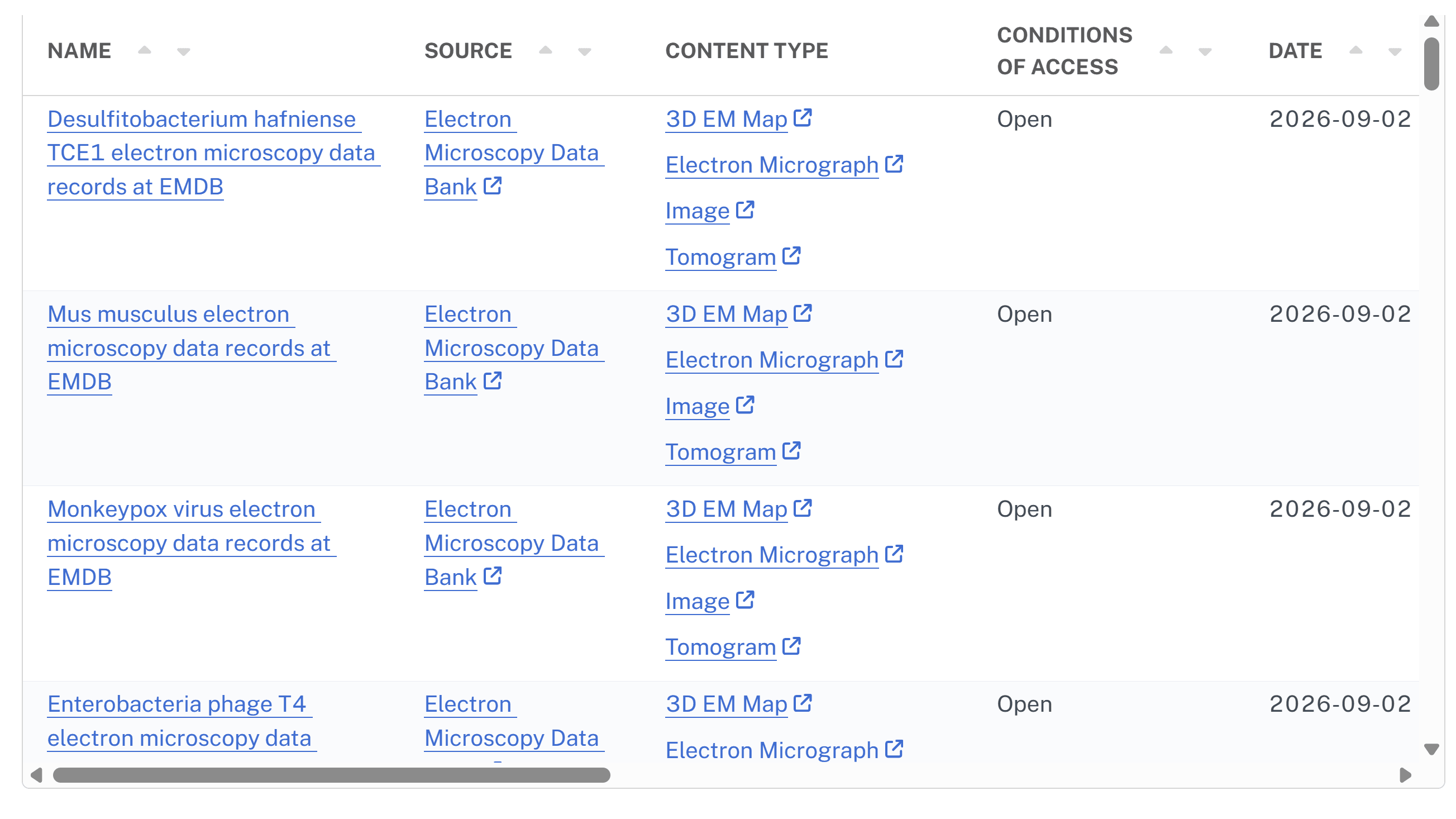Screen dimensions: 1456x819
Task: Click 3D EM Map link in Desulfitobacterium row
Action: click(x=726, y=119)
